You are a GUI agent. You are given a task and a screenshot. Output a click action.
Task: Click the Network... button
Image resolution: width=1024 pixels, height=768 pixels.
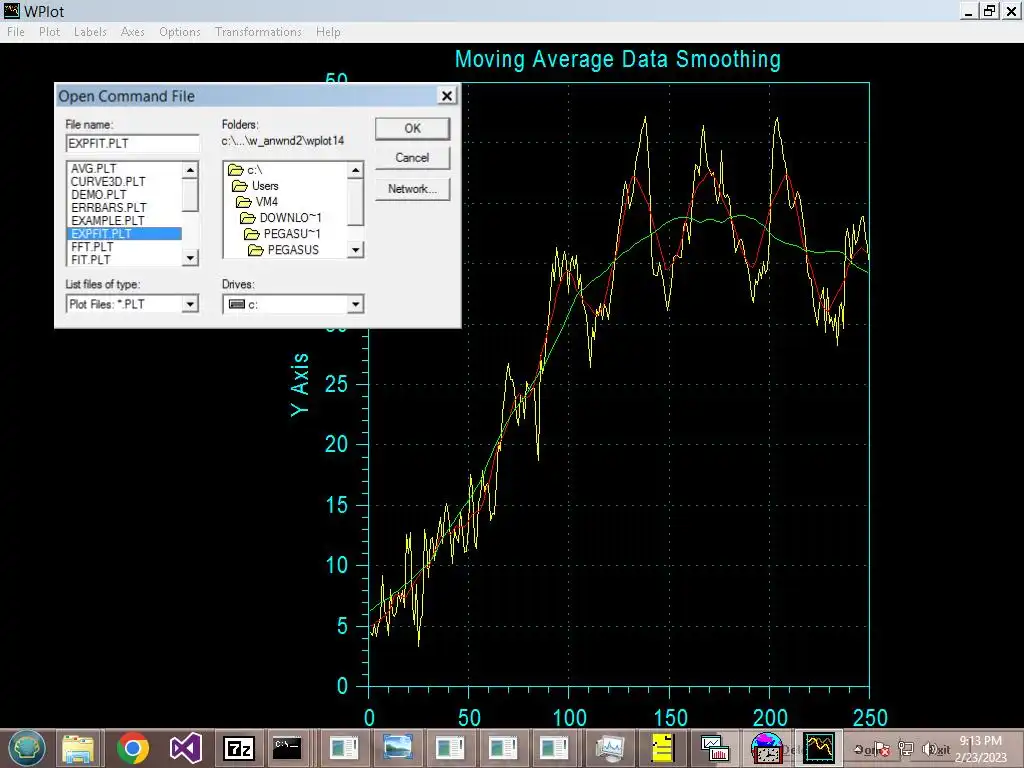pos(412,189)
